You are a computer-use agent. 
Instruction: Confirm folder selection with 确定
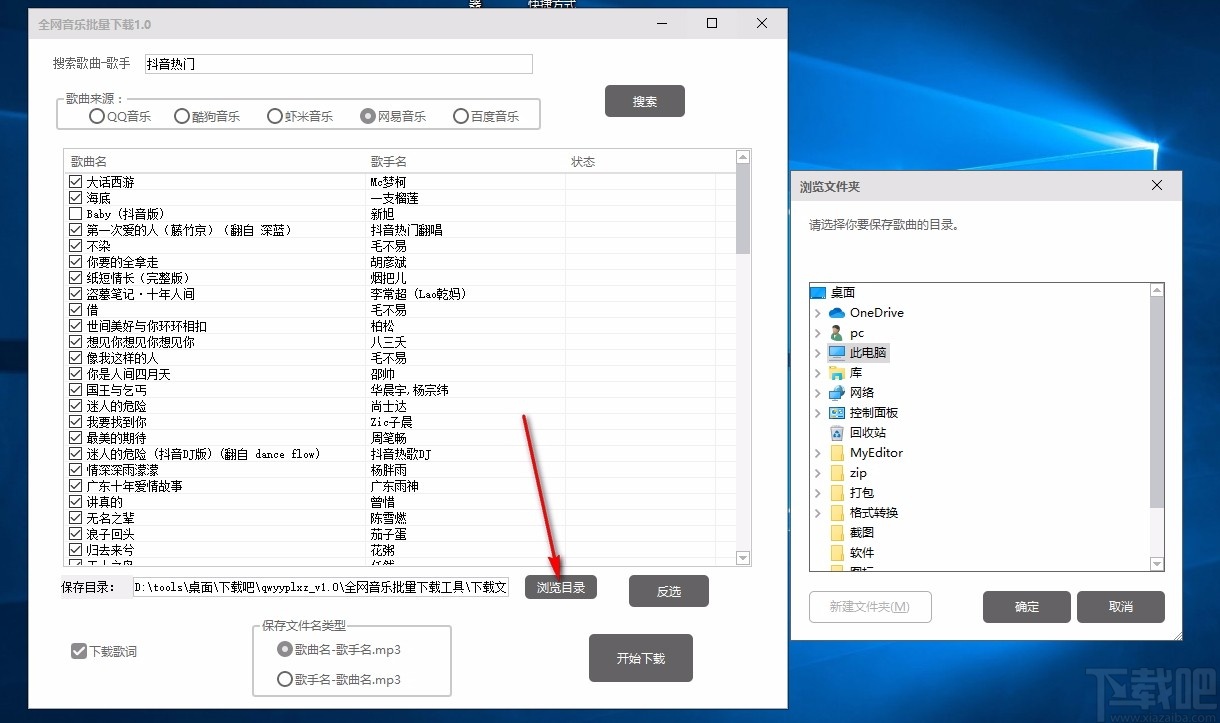point(1026,606)
